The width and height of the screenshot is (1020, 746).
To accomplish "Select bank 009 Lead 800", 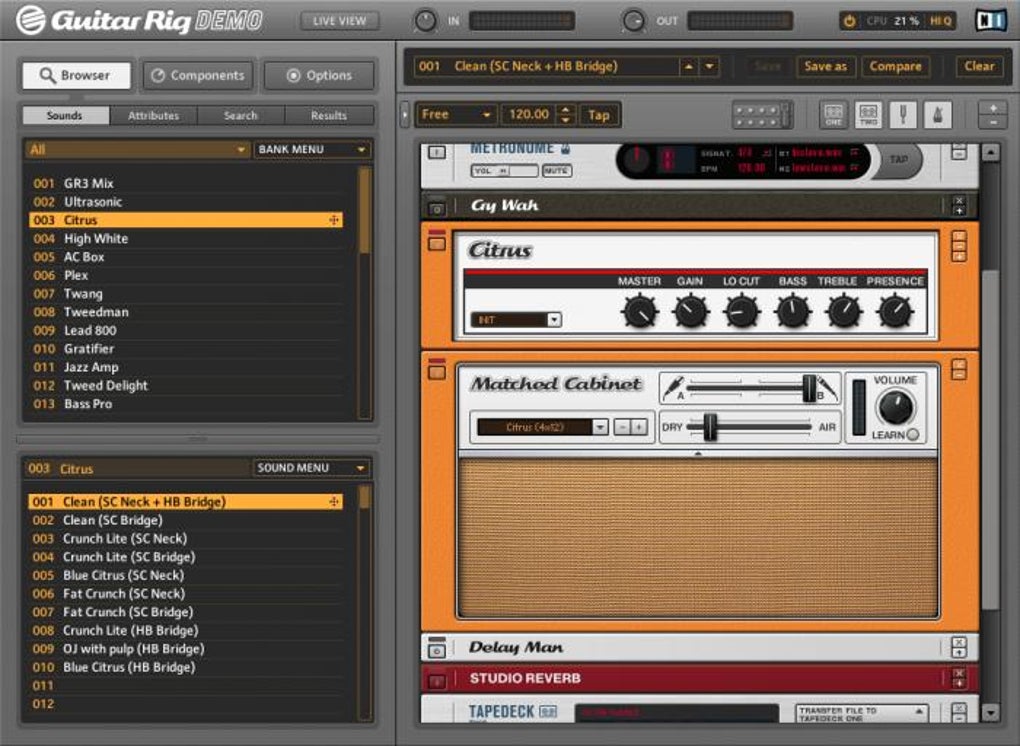I will click(186, 330).
